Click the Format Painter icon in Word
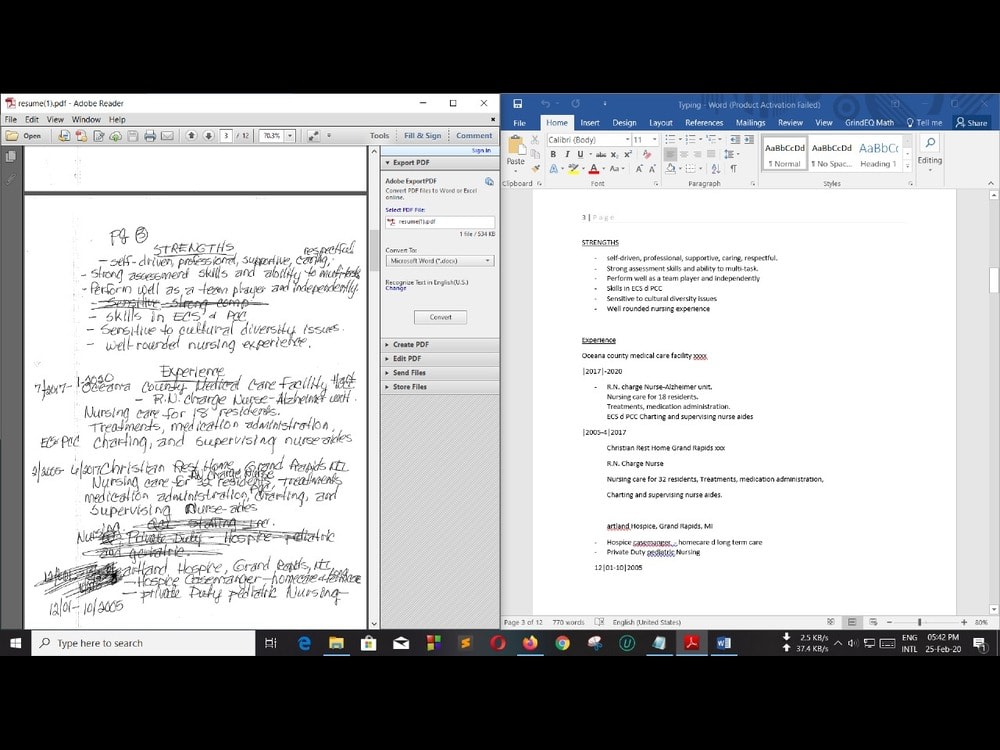This screenshot has height=750, width=1000. (535, 168)
